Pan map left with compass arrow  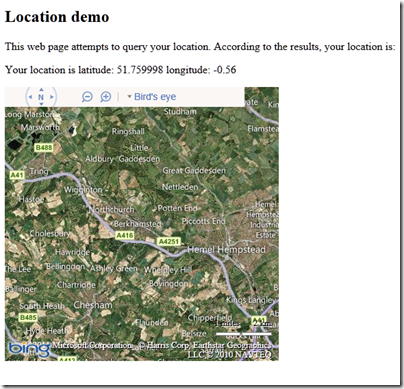[x=30, y=97]
